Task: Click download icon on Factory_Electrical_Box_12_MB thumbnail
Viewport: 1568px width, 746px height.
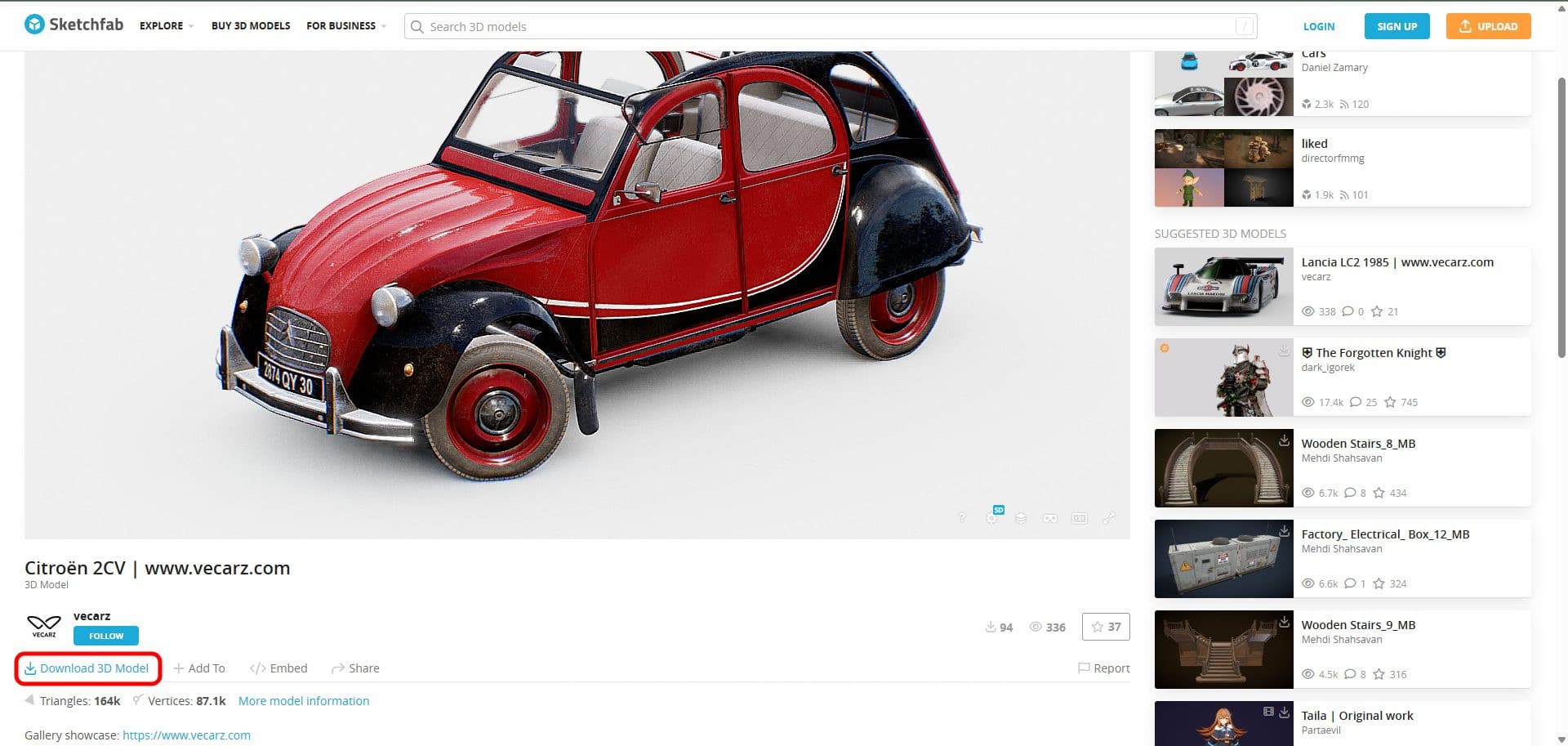Action: pyautogui.click(x=1284, y=531)
